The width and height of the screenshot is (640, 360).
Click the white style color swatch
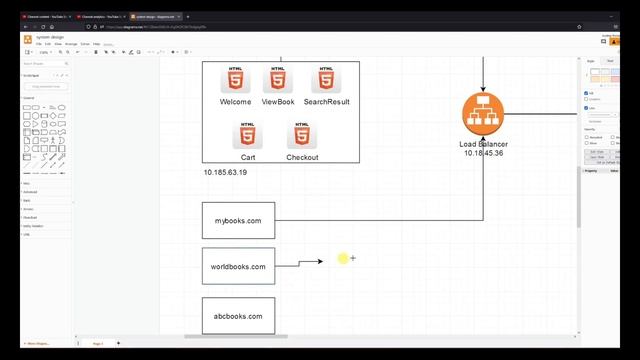tap(595, 72)
